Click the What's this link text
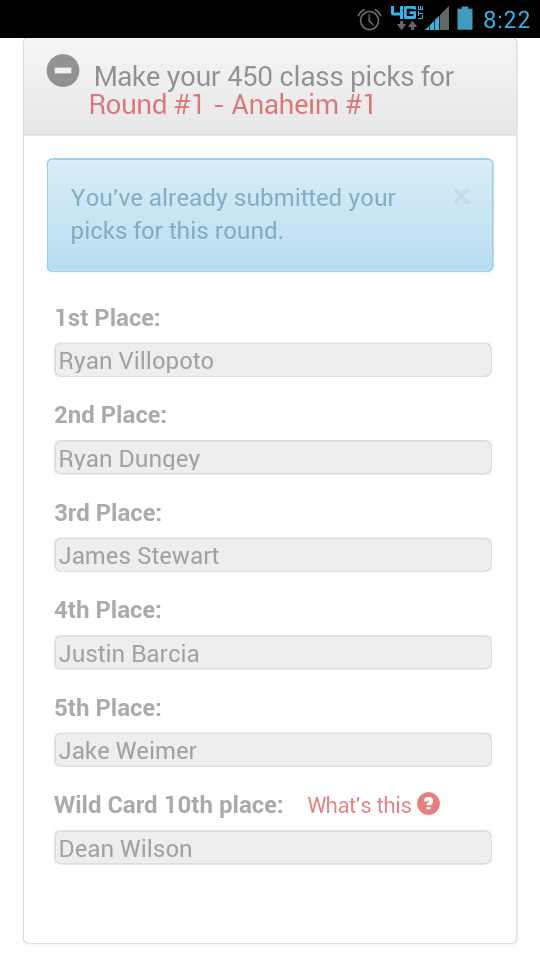 [x=359, y=805]
